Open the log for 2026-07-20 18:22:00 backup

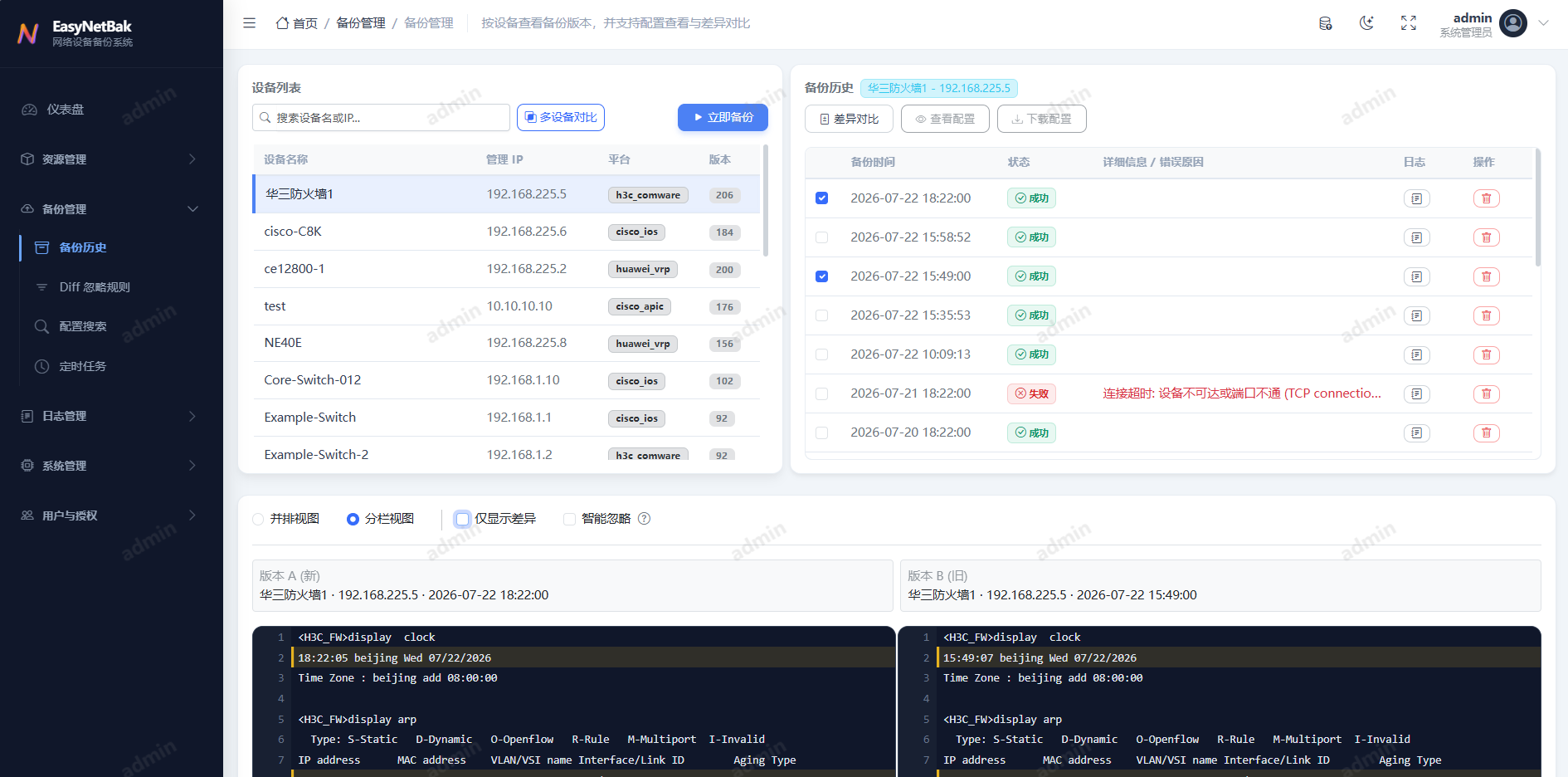(x=1417, y=432)
